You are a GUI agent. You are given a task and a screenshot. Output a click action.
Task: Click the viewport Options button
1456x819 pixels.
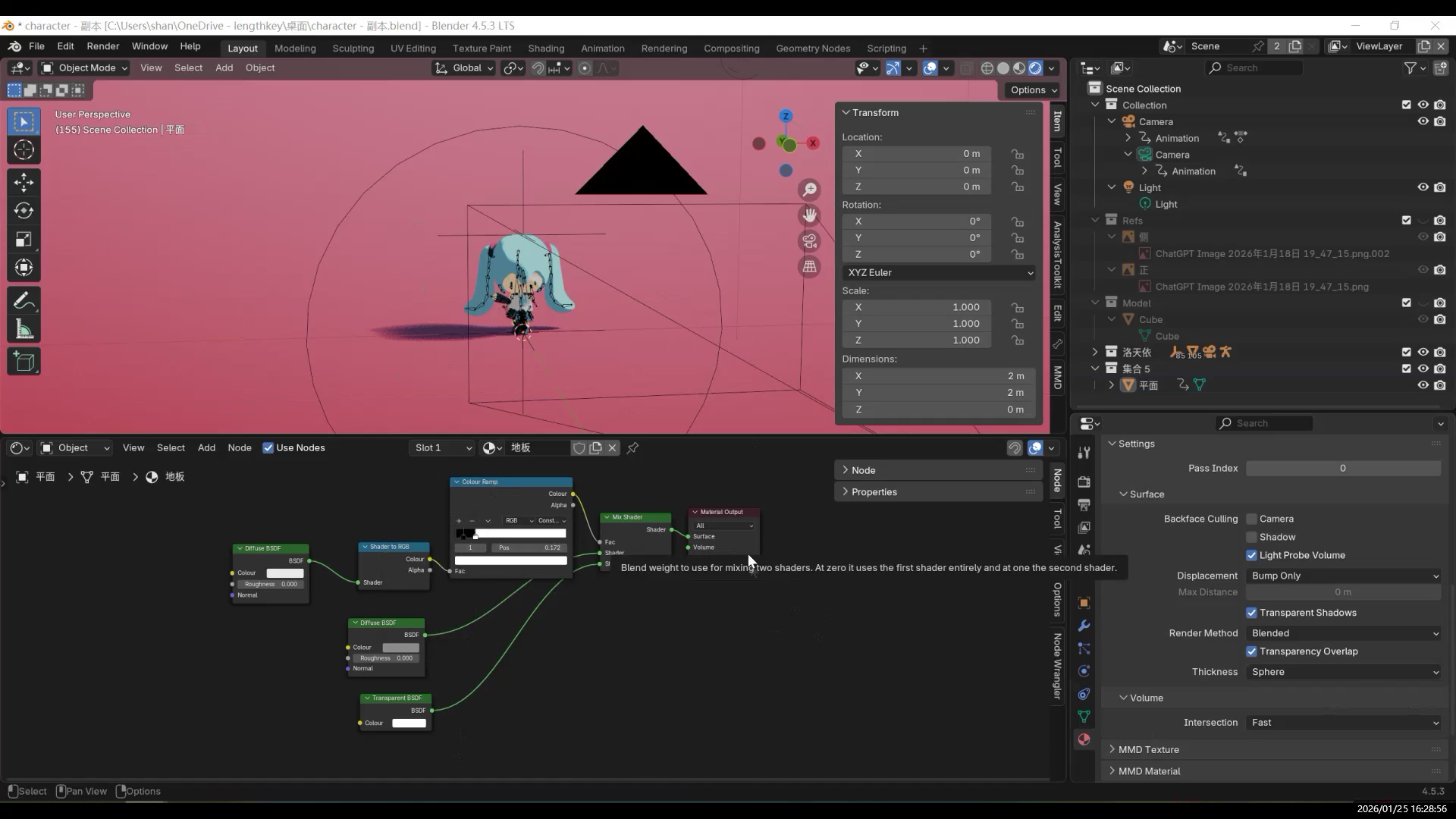coord(1034,89)
